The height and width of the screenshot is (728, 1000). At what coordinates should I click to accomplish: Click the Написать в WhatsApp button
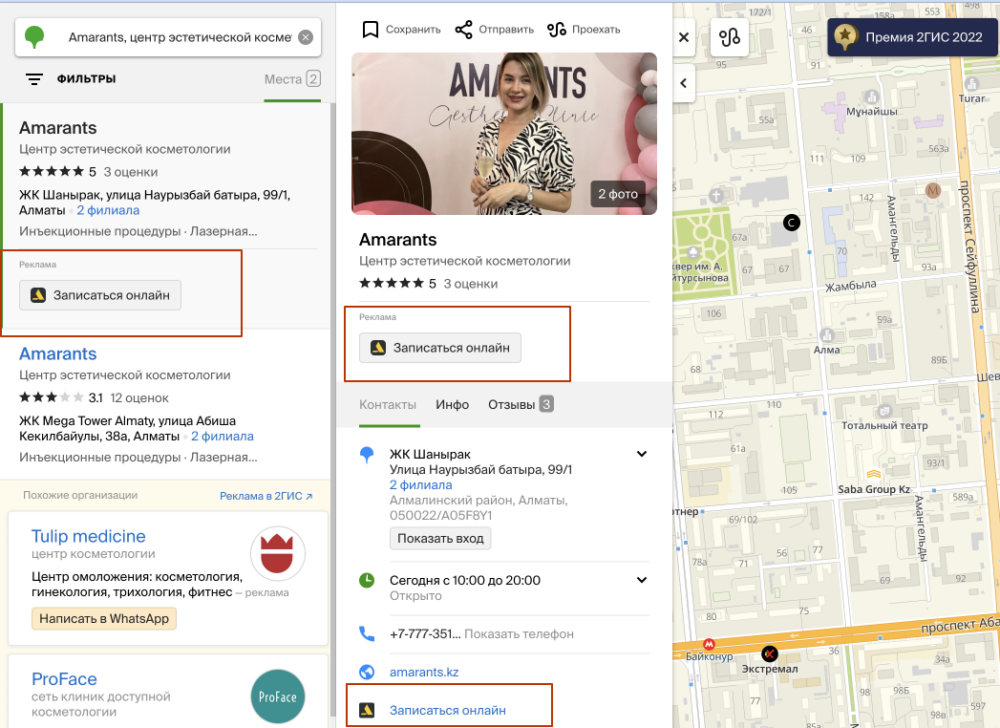tap(104, 618)
